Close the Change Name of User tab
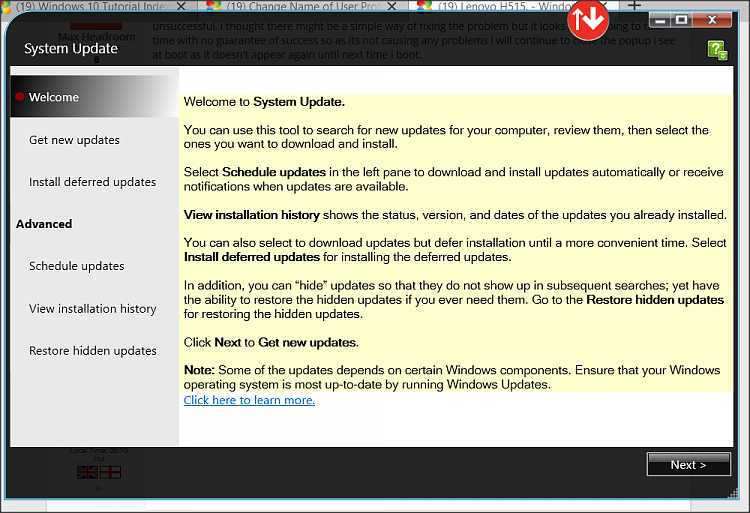 click(391, 6)
